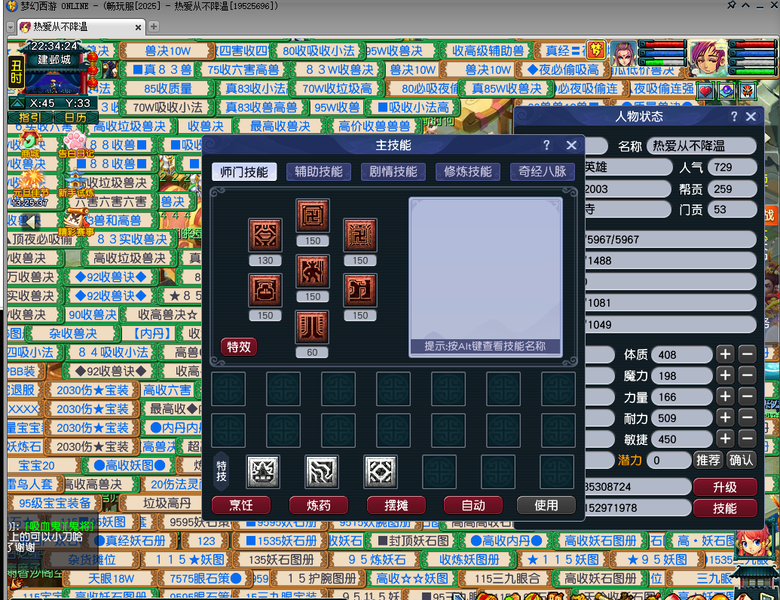Click the pet portrait beside health bars
This screenshot has height=600, width=780.
(x=623, y=55)
